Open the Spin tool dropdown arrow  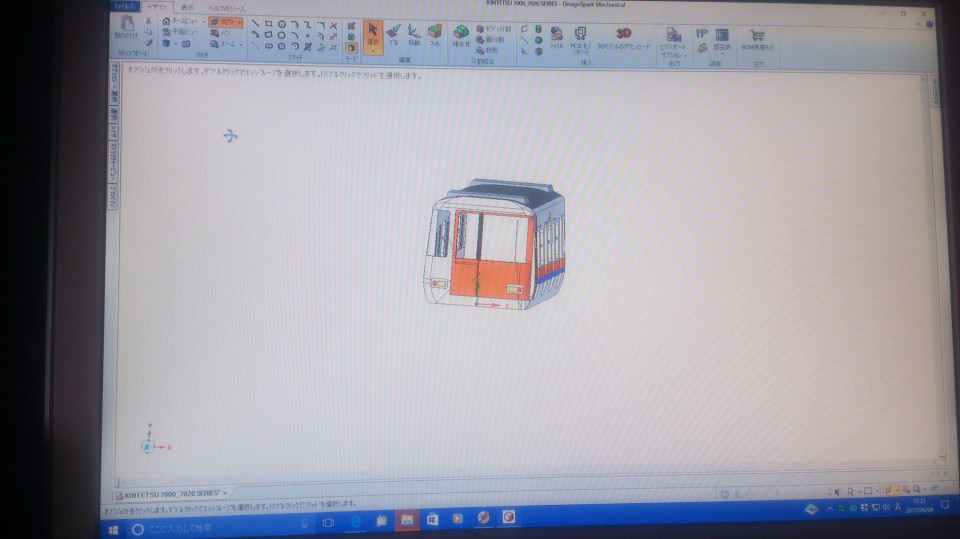pyautogui.click(x=239, y=23)
